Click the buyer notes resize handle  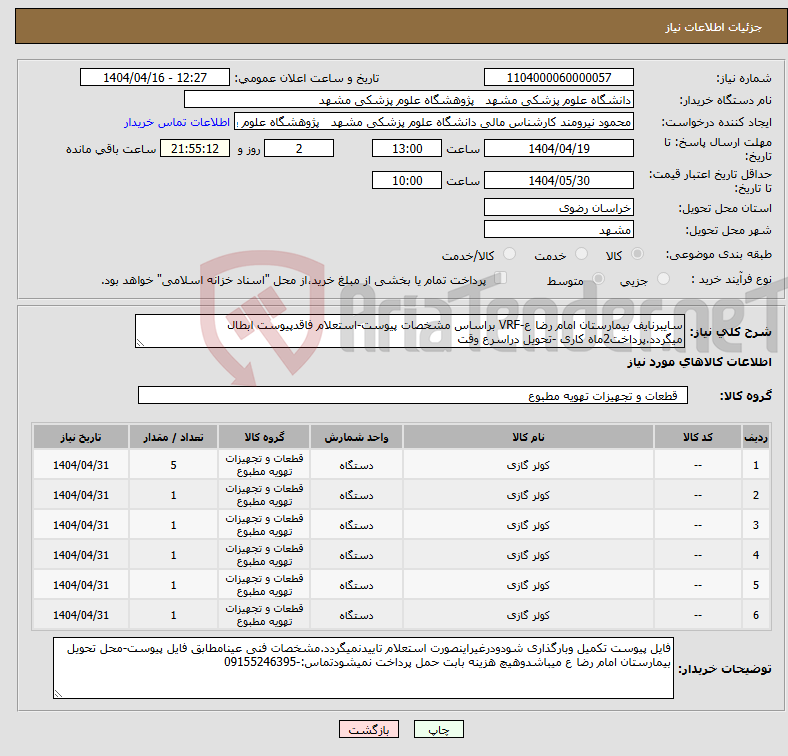[x=58, y=694]
